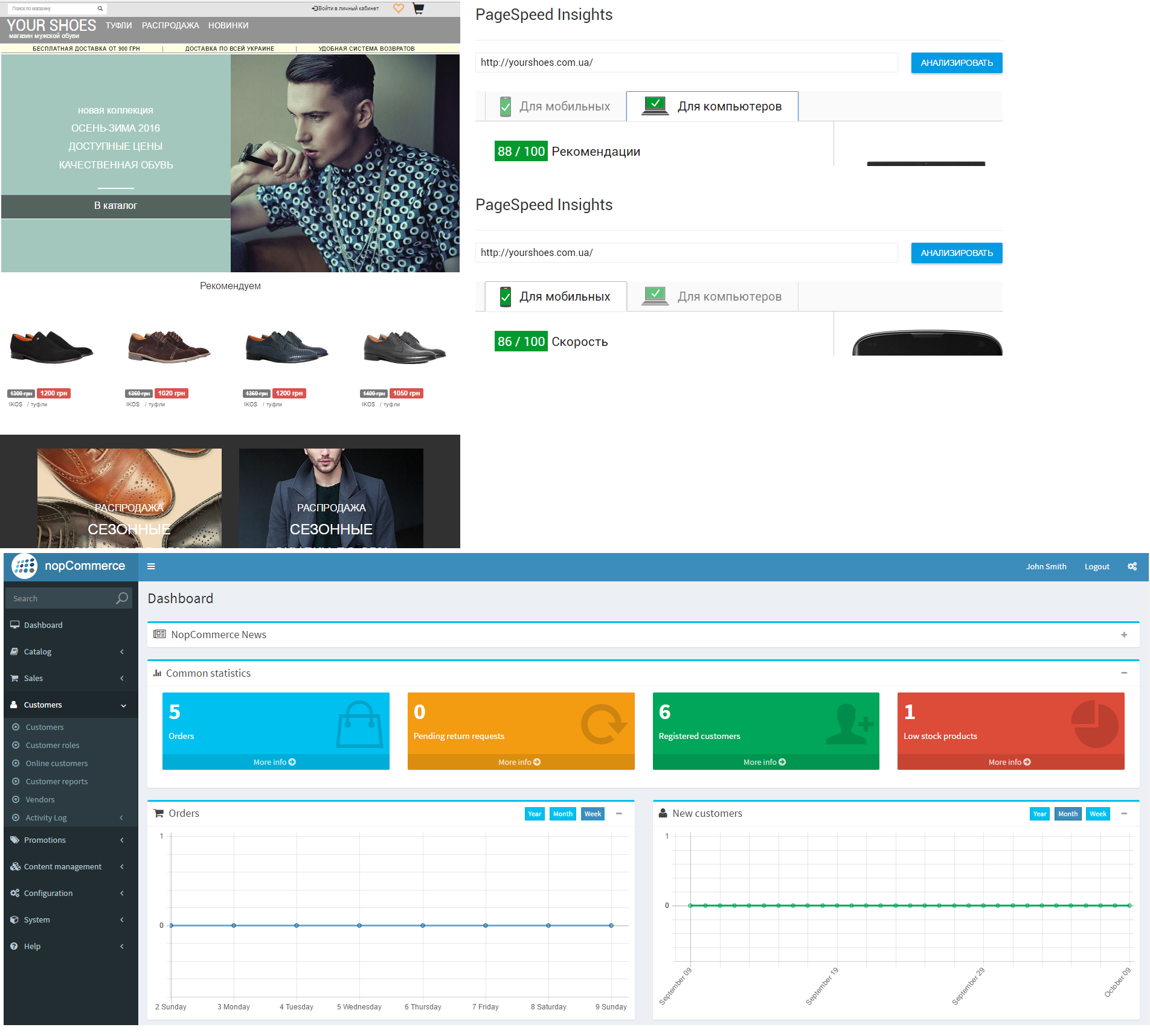Click the Content management cubes icon
Screen dimensions: 1150x1036
tap(15, 866)
